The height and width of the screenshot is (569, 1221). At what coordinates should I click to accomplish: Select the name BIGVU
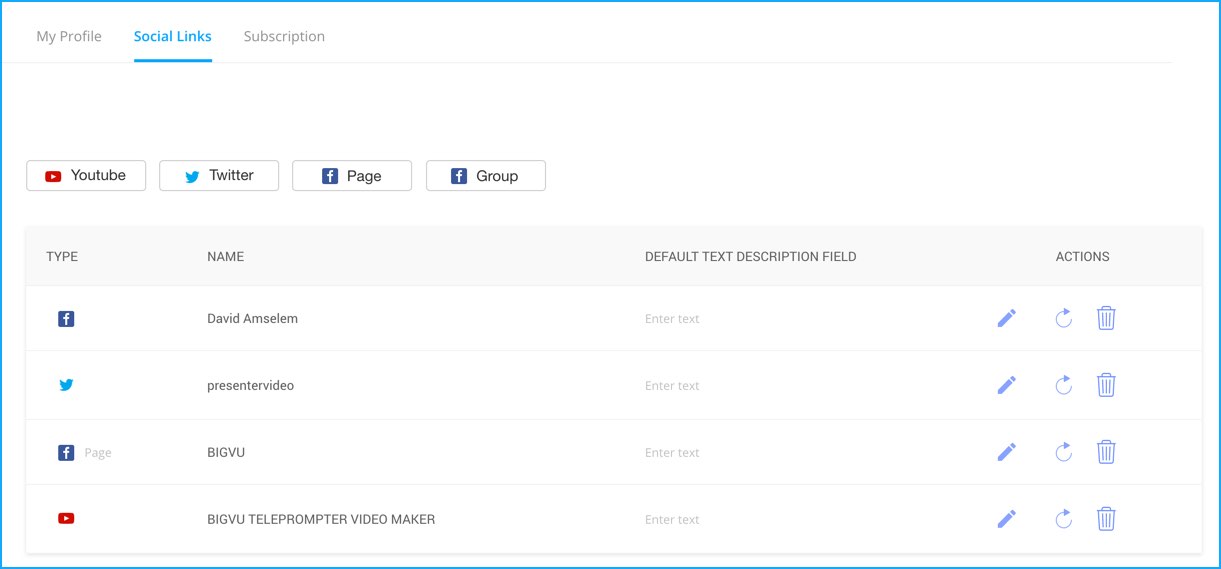(226, 452)
